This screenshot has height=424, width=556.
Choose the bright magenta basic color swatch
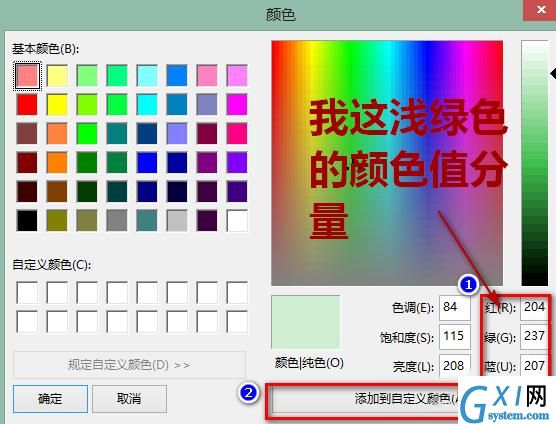tap(237, 105)
